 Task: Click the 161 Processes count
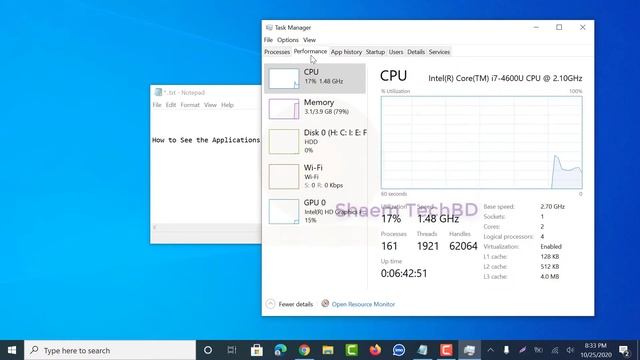[389, 246]
